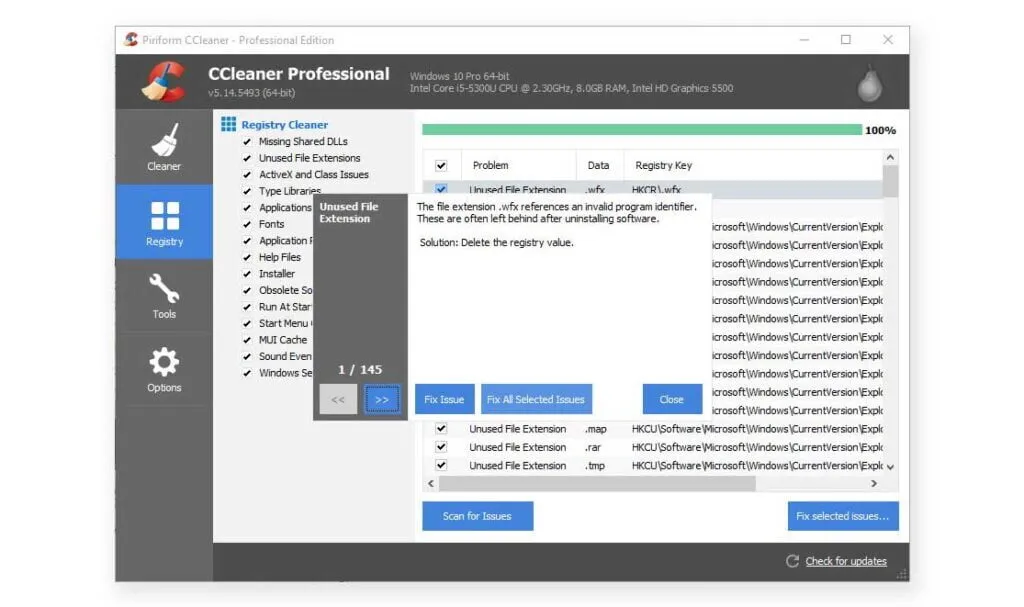Toggle the Applications checkbox
Image resolution: width=1024 pixels, height=607 pixels.
coord(247,208)
